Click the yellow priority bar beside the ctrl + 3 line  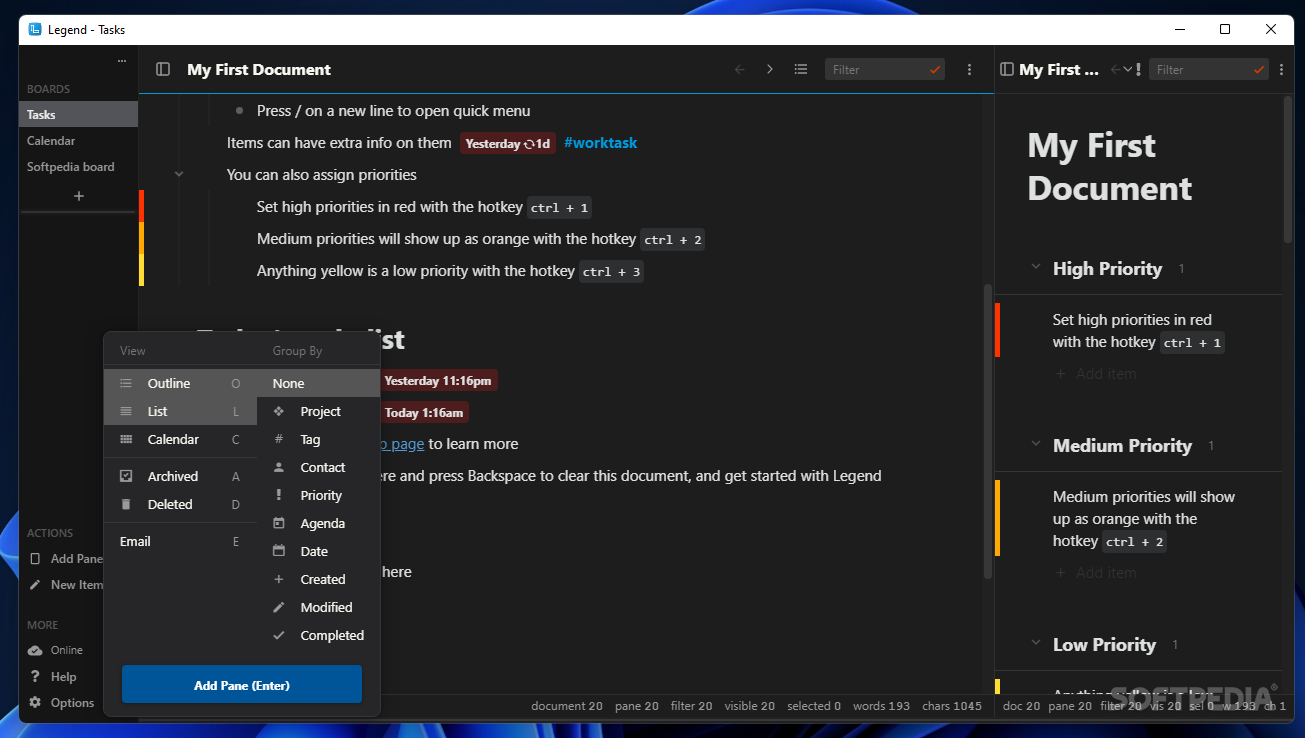(141, 270)
